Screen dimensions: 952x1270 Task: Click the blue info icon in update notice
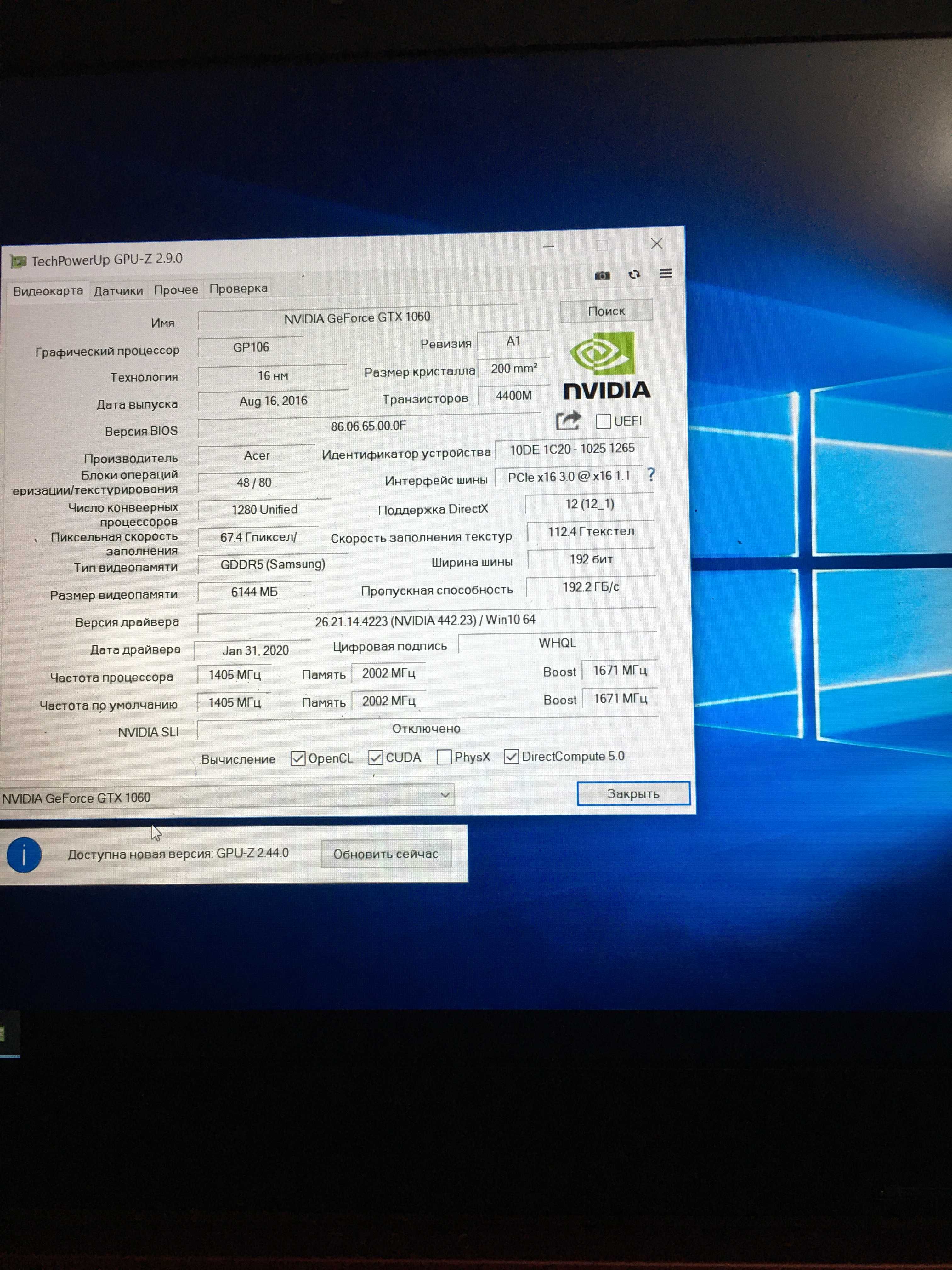(x=24, y=855)
